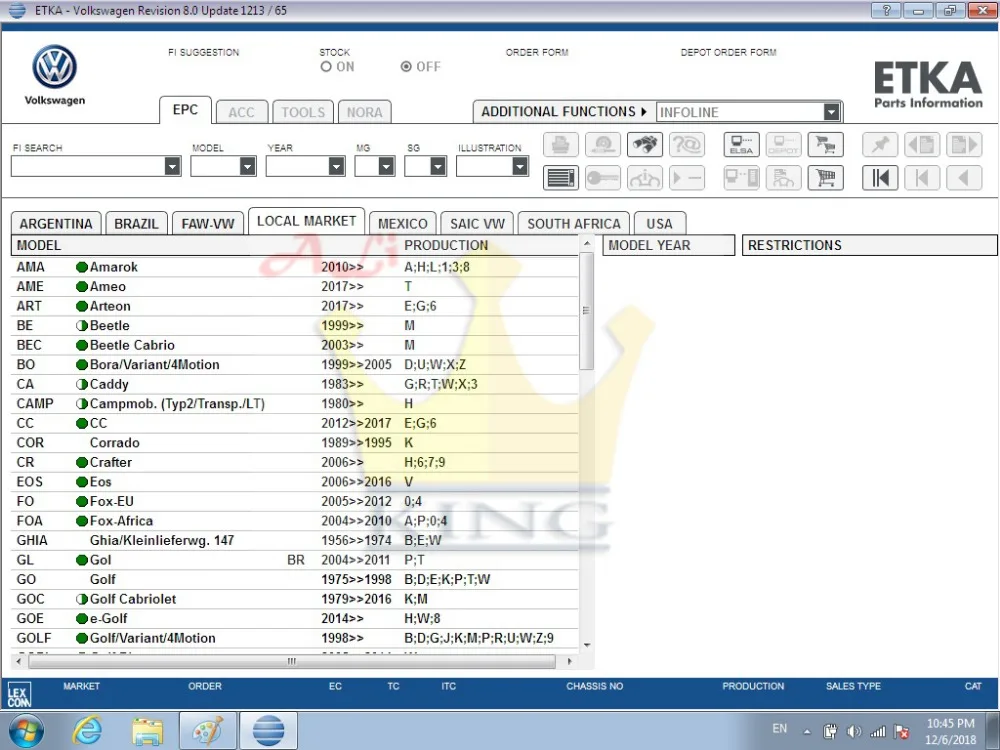Set STOCK to ON
The width and height of the screenshot is (1000, 750).
(326, 66)
